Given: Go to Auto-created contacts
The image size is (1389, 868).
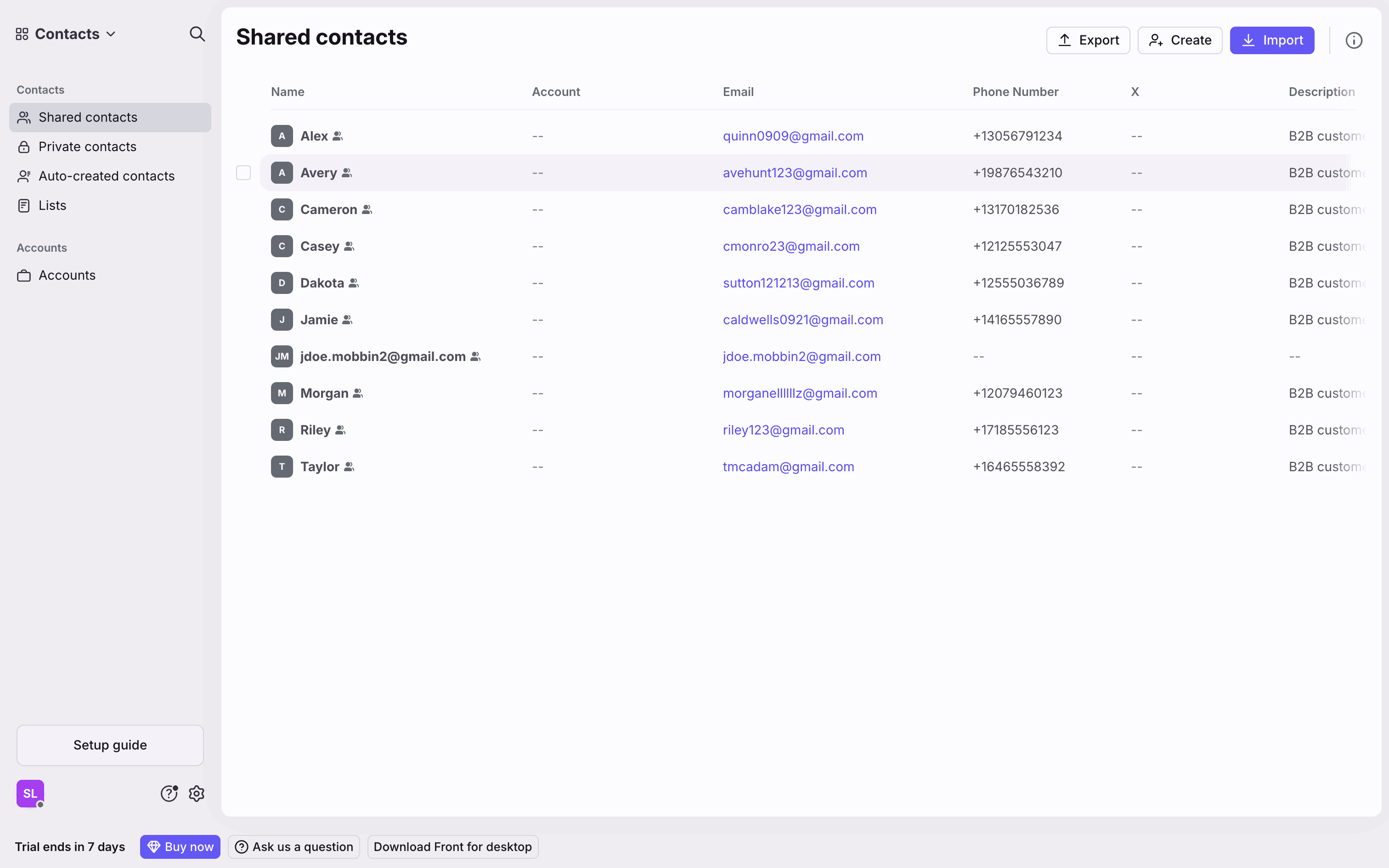Looking at the screenshot, I should [x=106, y=176].
